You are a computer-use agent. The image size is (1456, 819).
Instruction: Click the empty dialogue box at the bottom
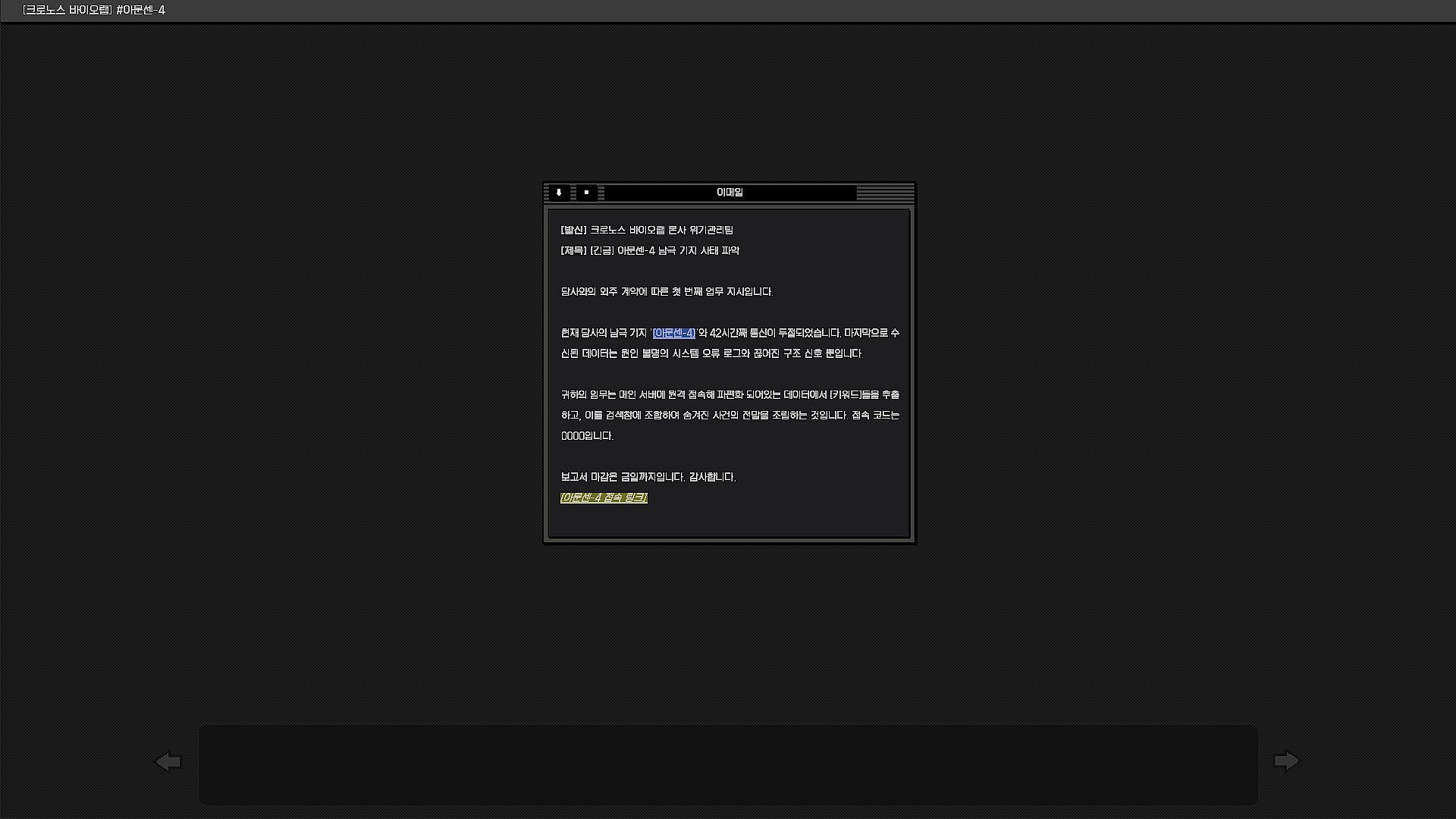(x=728, y=764)
